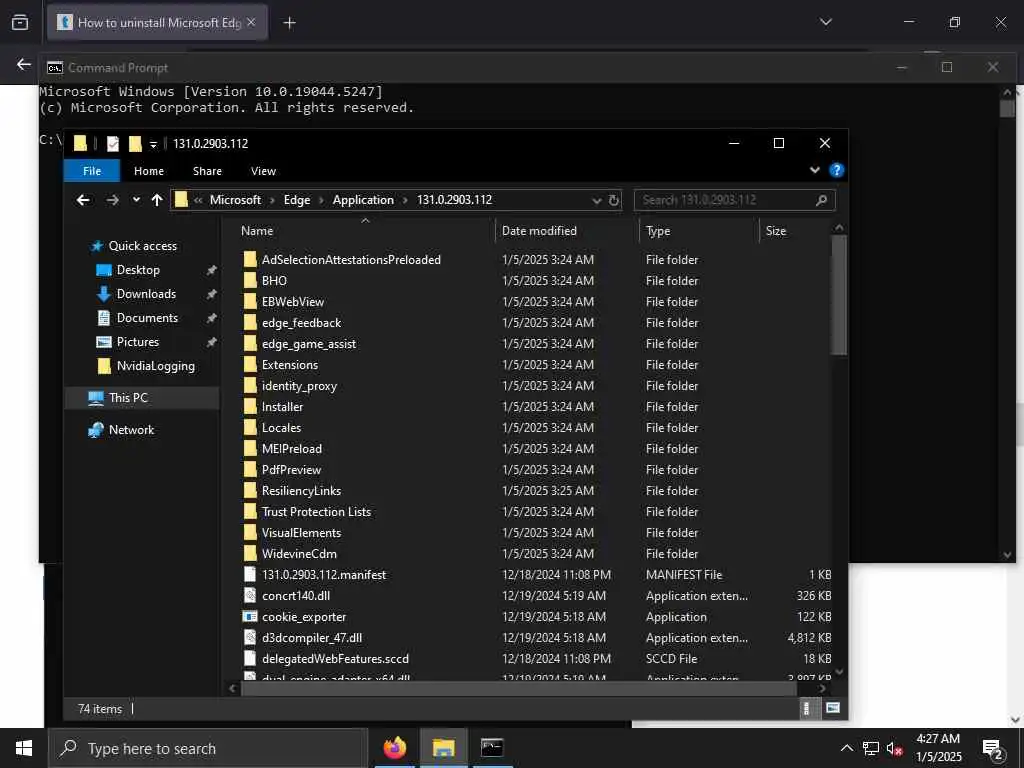
Task: Open Desktop in the navigation pane
Action: [x=138, y=270]
